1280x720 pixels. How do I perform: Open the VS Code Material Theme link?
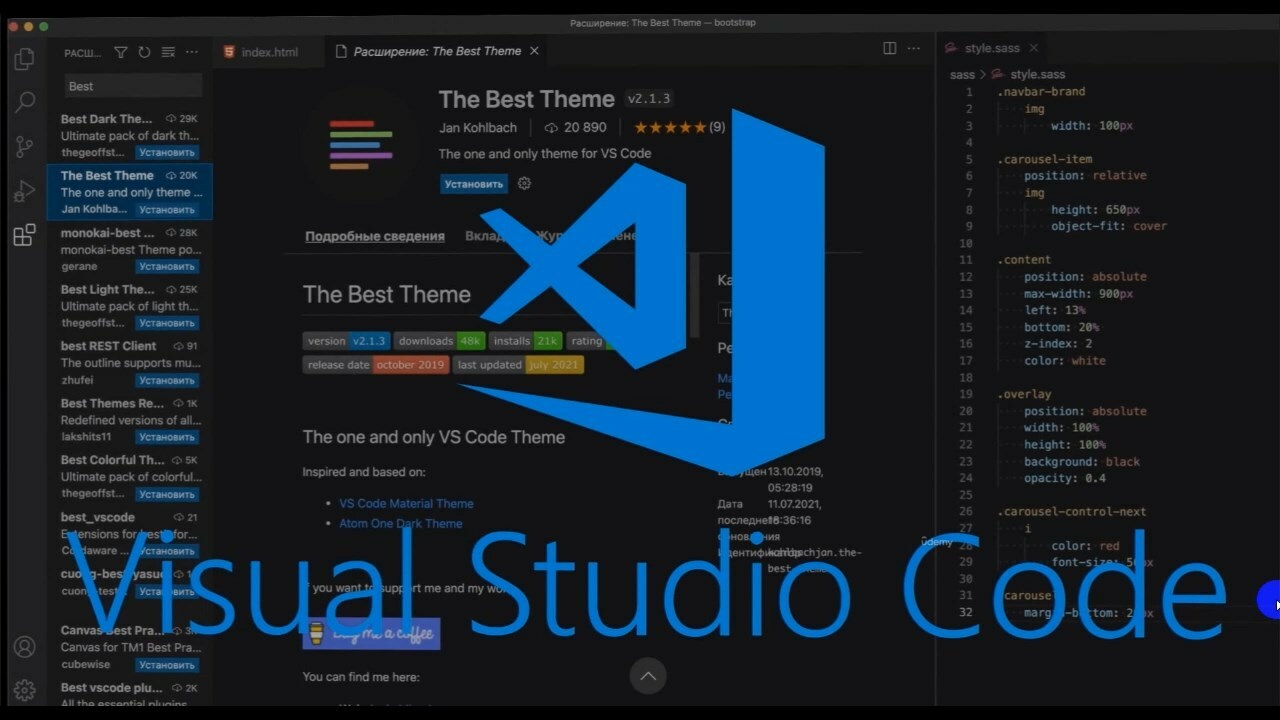[406, 504]
